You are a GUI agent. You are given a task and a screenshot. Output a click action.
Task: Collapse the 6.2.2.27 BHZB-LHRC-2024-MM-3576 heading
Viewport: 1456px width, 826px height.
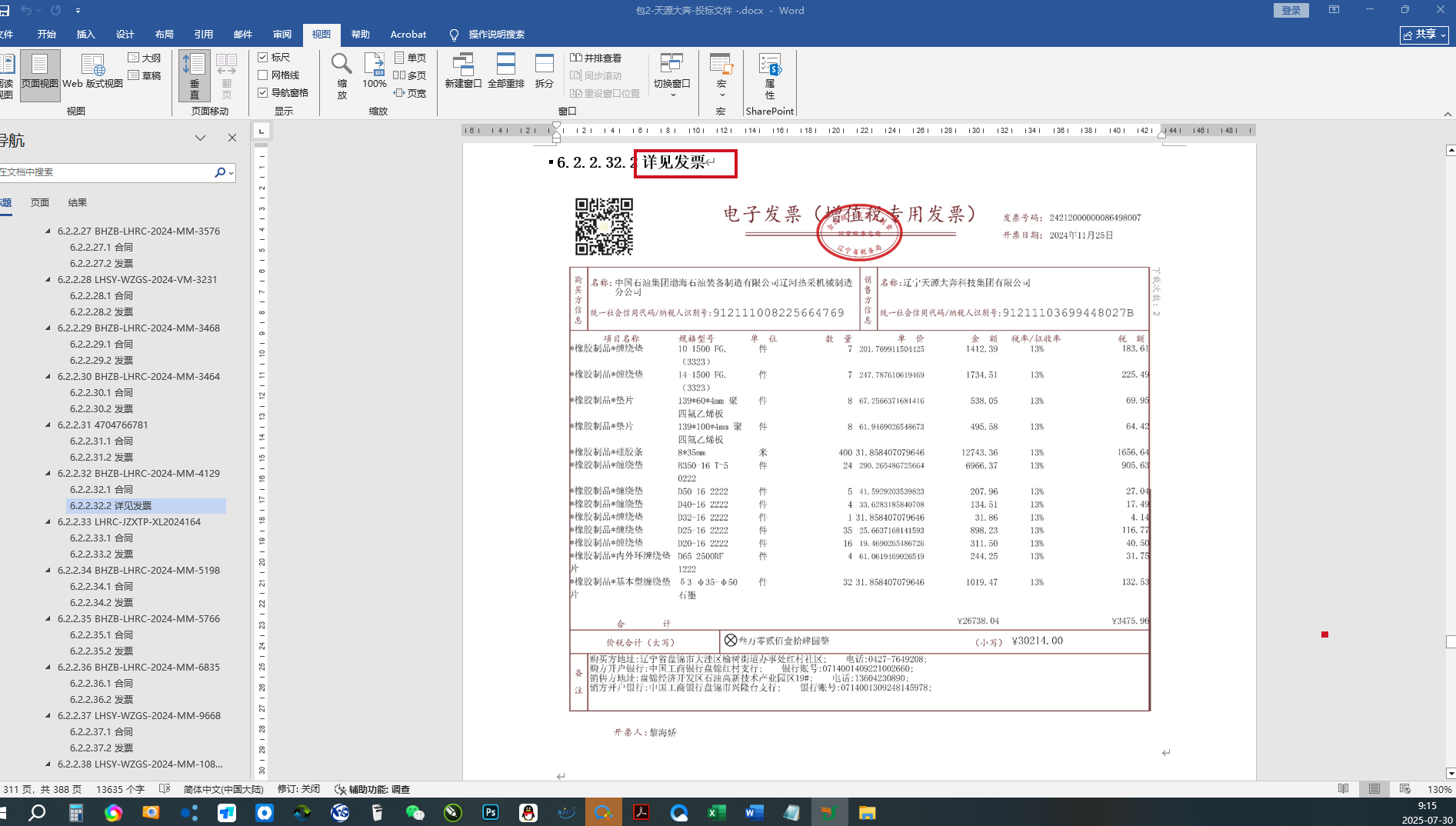(48, 231)
